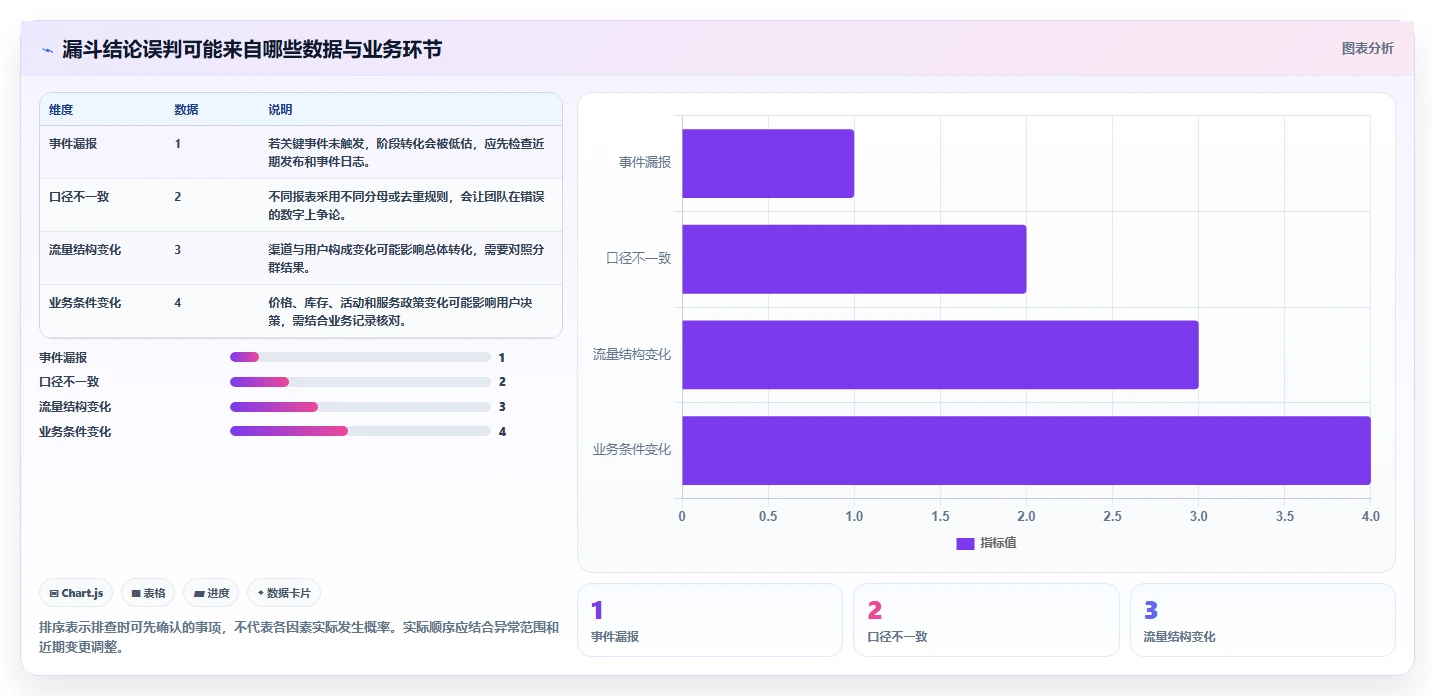Open the data card numbered 2 口径不一致
1435x696 pixels.
(986, 620)
